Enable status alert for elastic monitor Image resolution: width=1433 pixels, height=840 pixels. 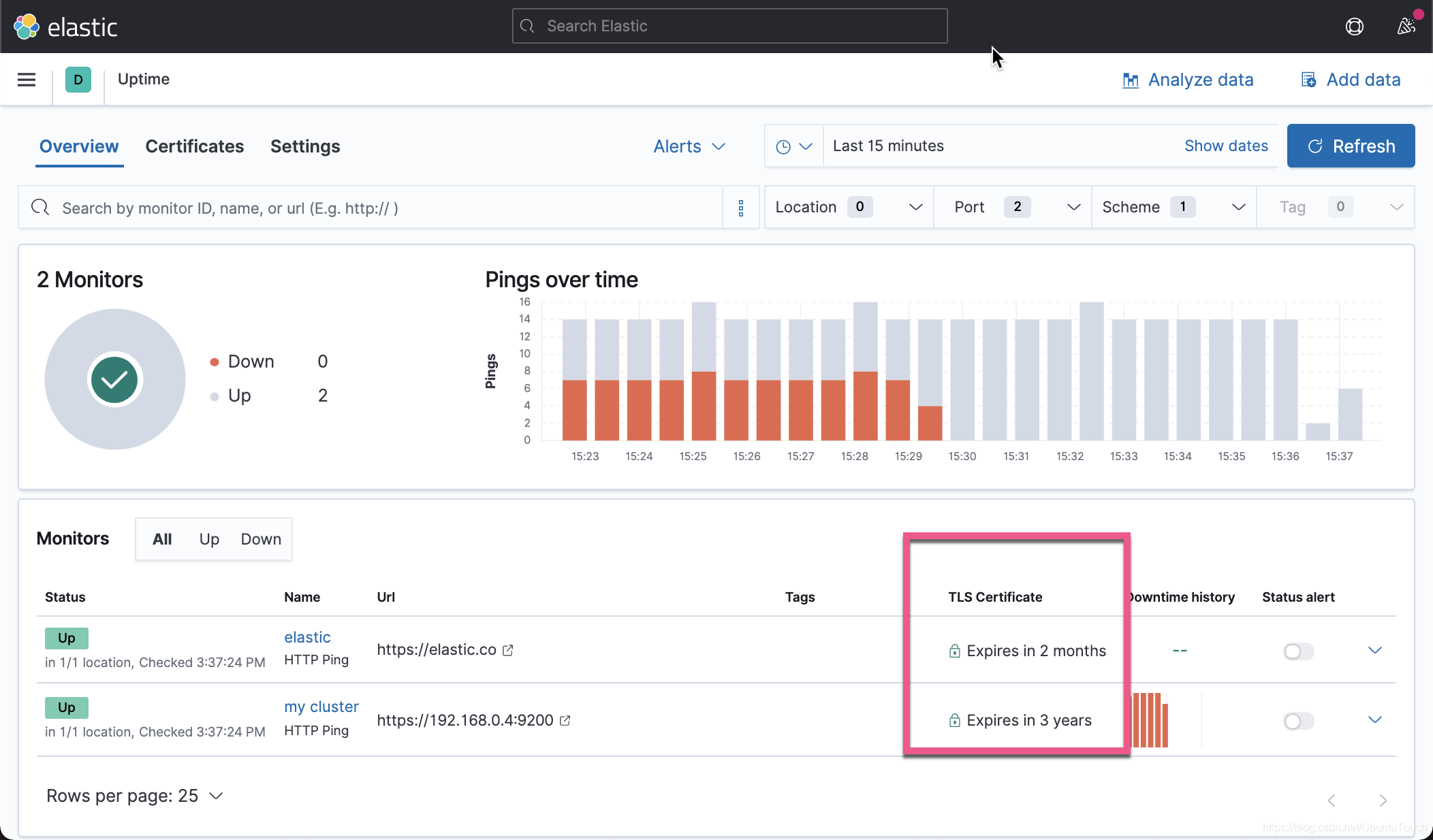coord(1298,651)
